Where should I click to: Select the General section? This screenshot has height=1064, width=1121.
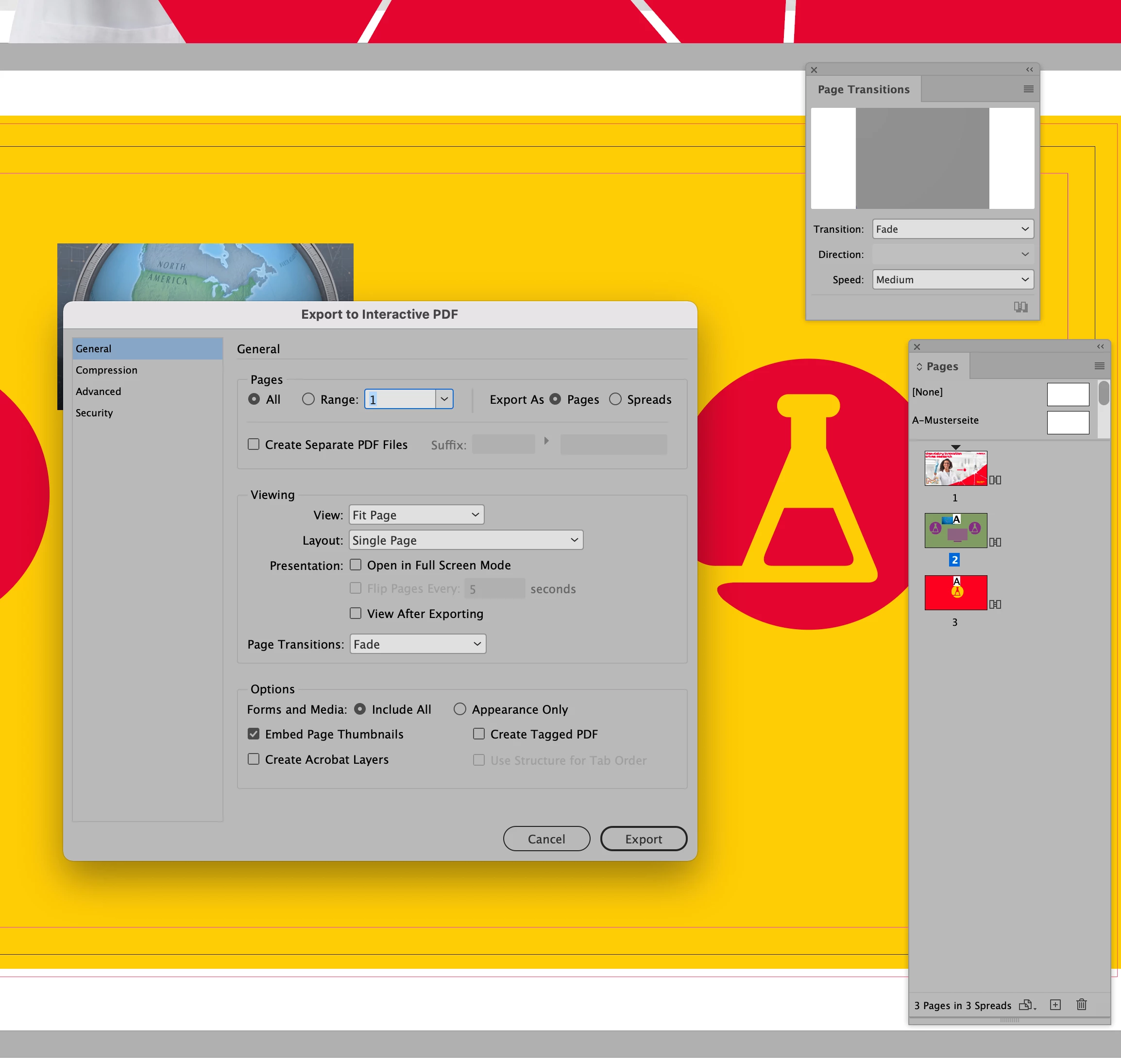[148, 349]
